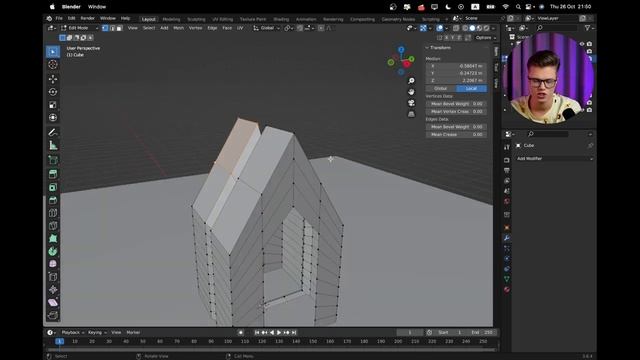
Task: Select the Poly Build tool
Action: tap(53, 238)
